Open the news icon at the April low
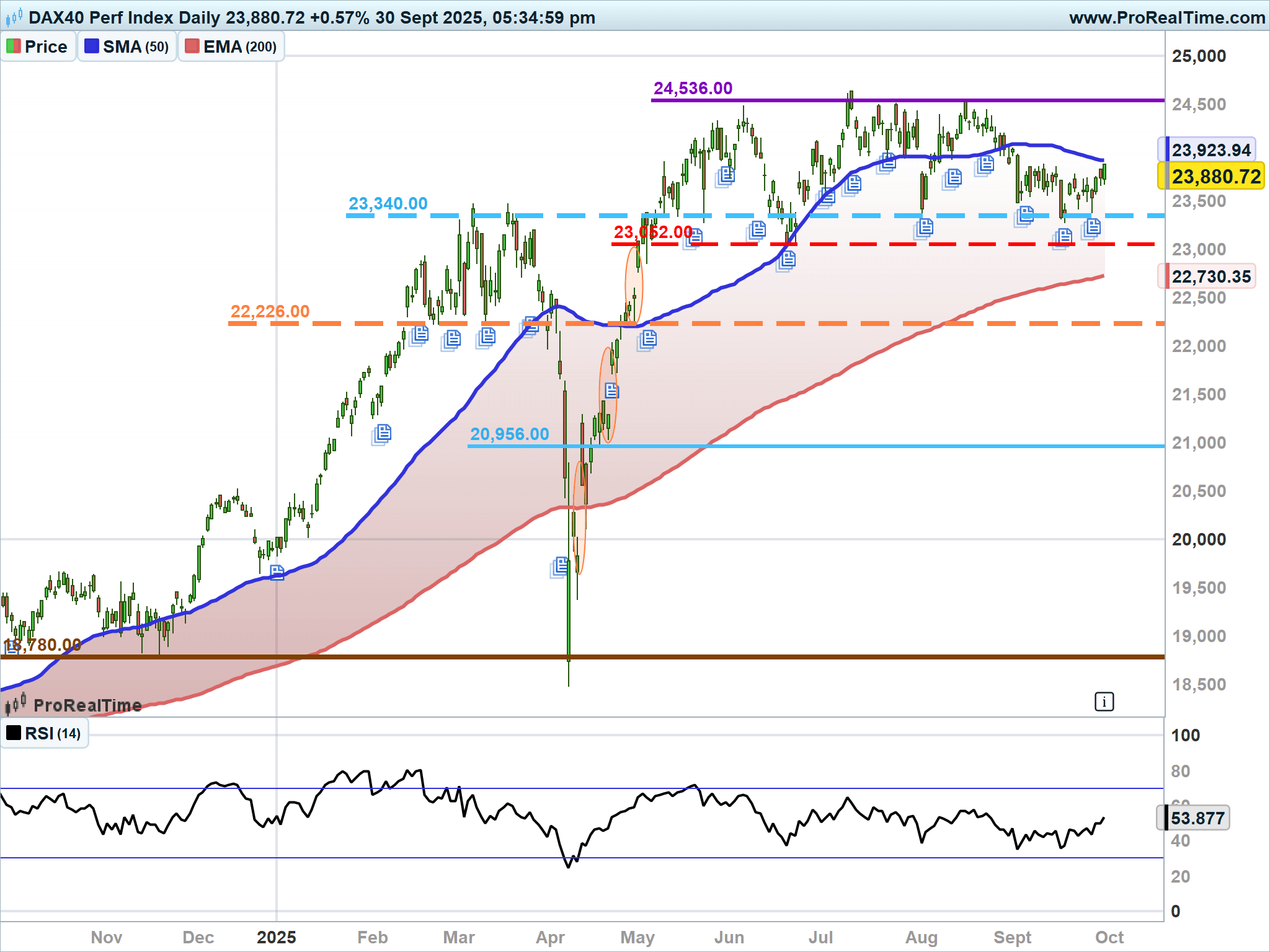The image size is (1270, 952). (x=560, y=566)
